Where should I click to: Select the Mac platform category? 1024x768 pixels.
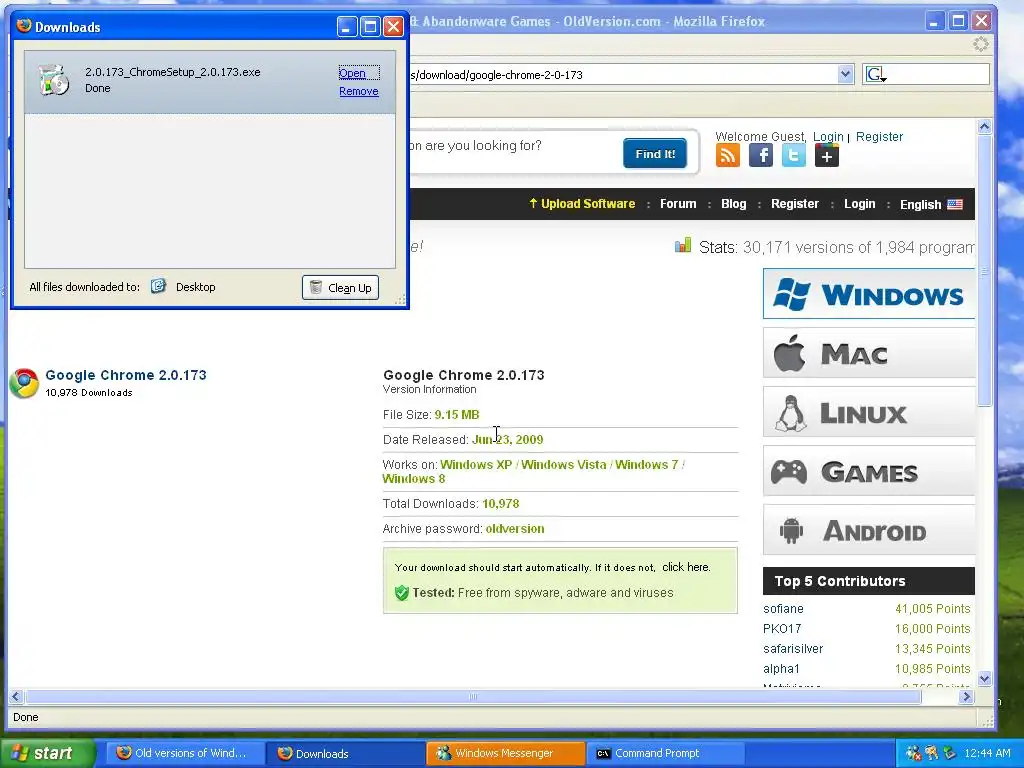coord(869,353)
